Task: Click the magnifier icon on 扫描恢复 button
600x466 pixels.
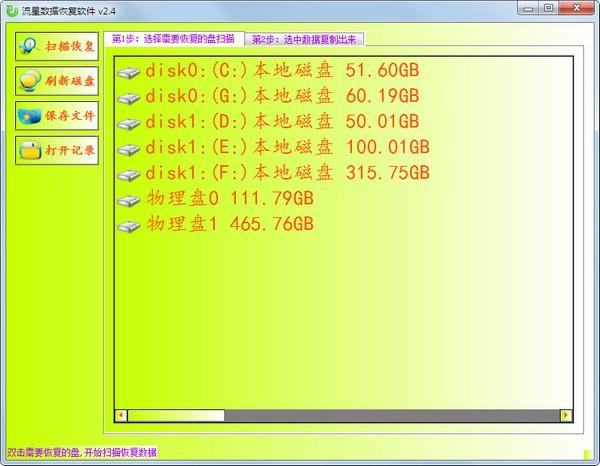Action: coord(29,47)
